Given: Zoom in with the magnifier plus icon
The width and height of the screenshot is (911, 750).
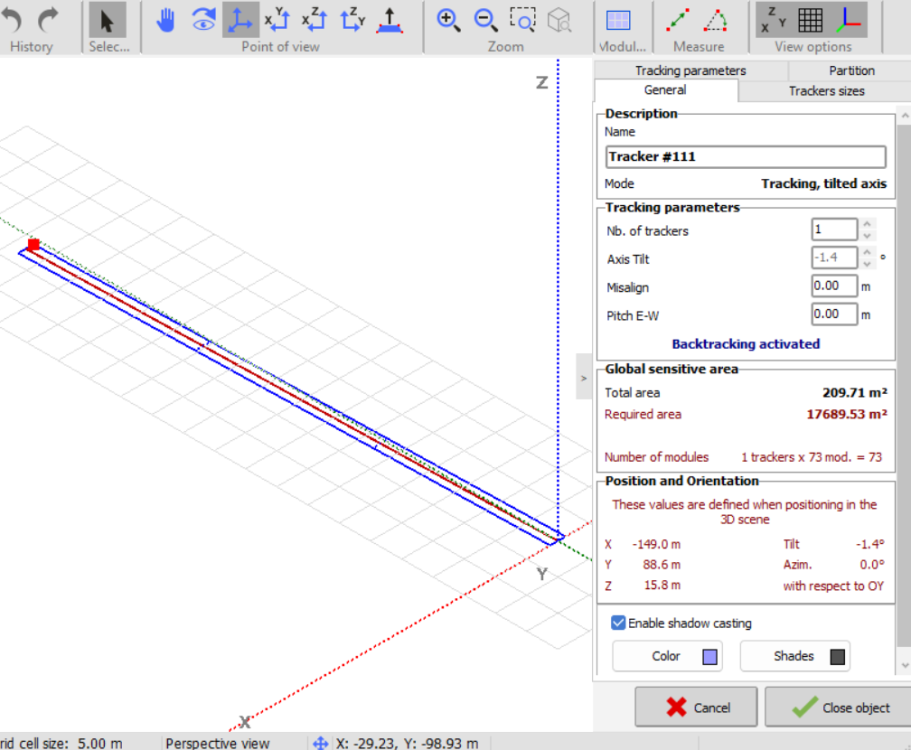Looking at the screenshot, I should pos(449,20).
